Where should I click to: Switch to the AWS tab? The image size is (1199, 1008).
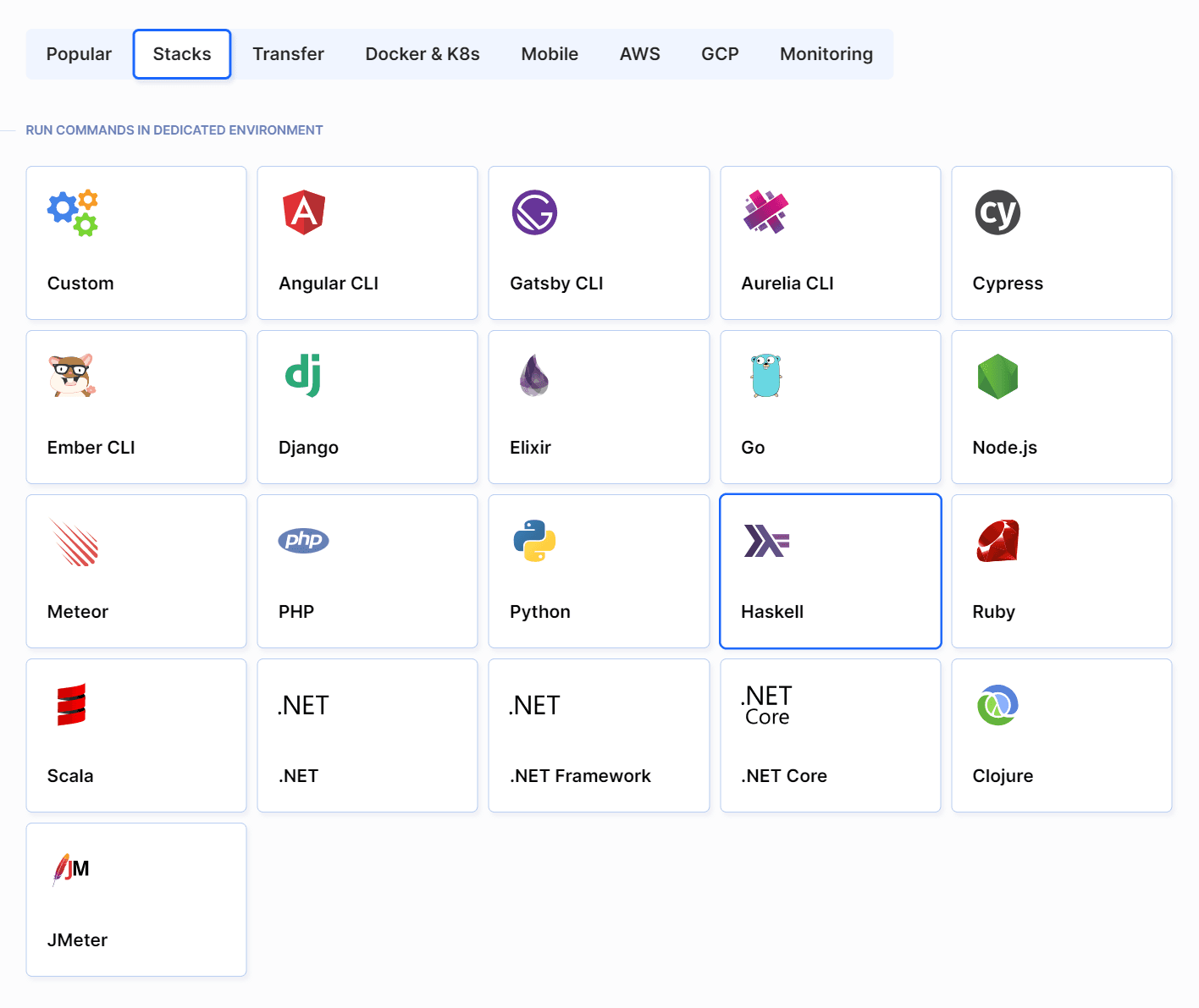[639, 54]
